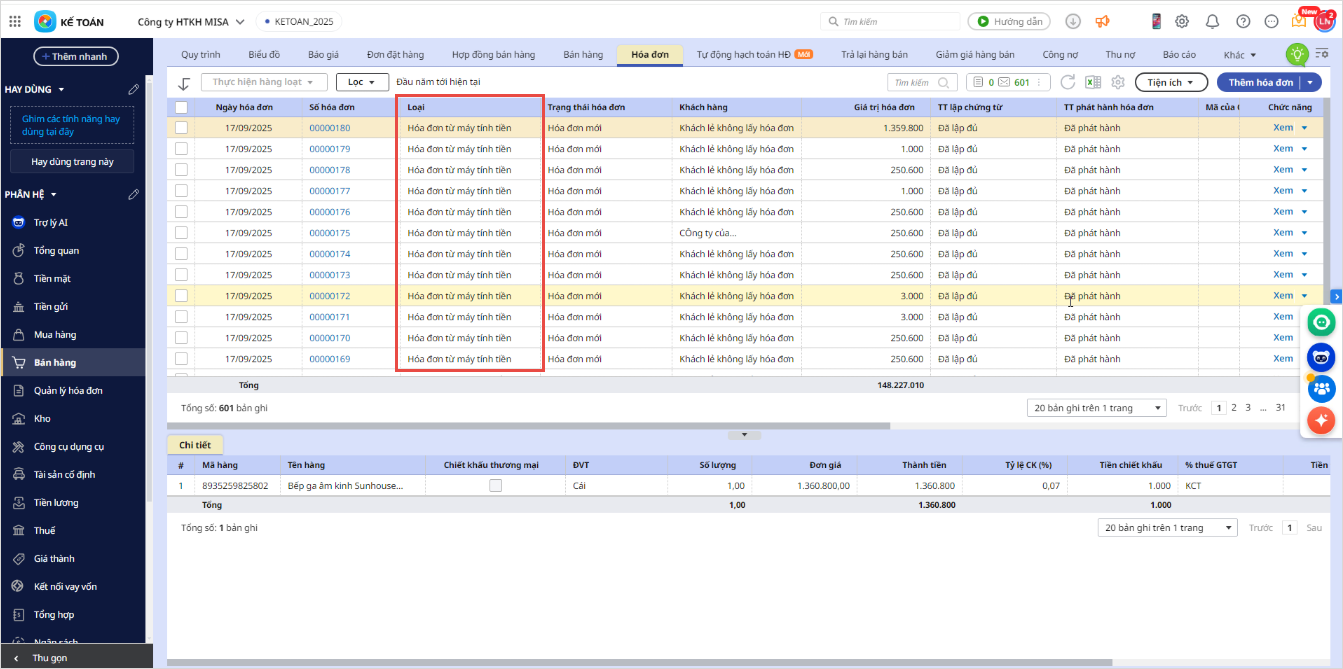Select Mua hàng in the sidebar
The height and width of the screenshot is (669, 1343).
(x=55, y=335)
